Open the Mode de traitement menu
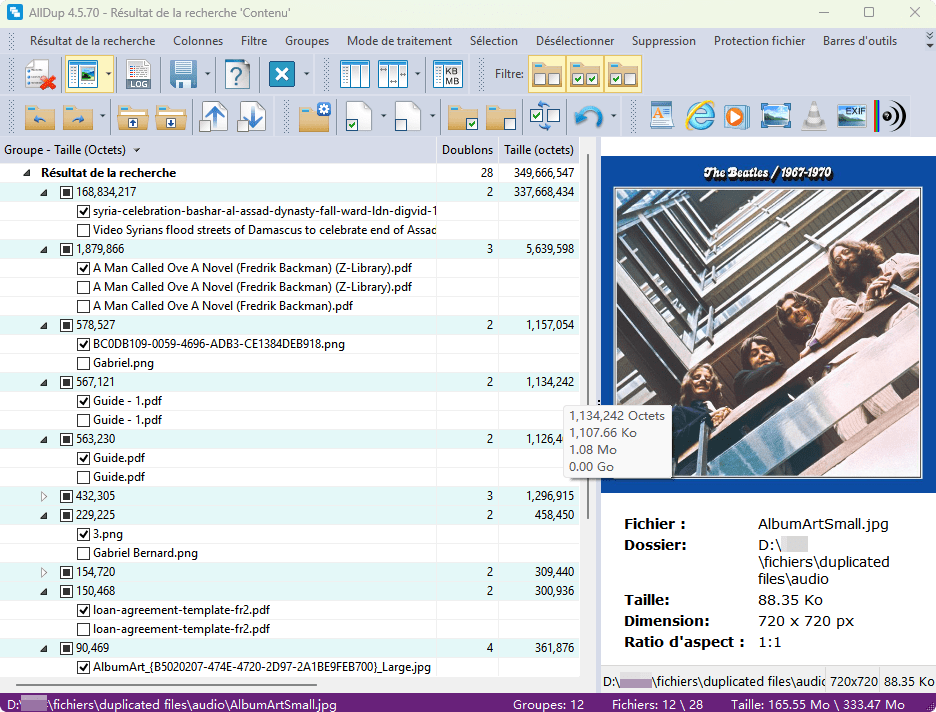Viewport: 936px width, 712px height. [399, 41]
